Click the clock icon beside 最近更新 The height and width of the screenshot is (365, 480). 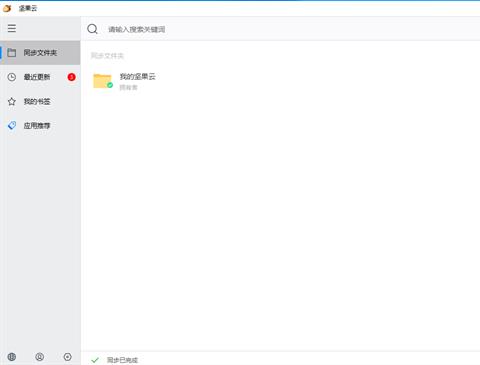pyautogui.click(x=12, y=77)
